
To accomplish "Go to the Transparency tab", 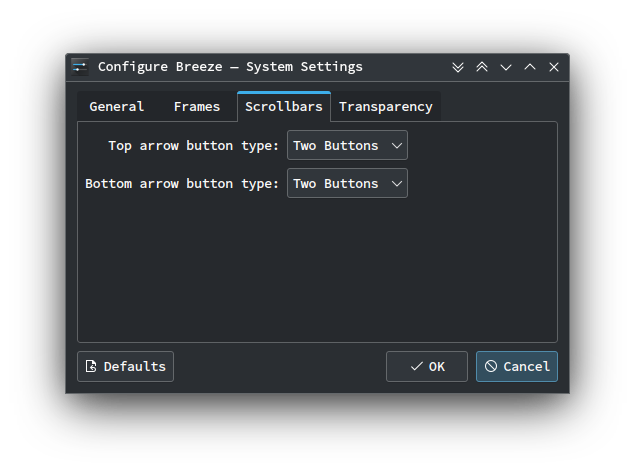I will (x=385, y=106).
